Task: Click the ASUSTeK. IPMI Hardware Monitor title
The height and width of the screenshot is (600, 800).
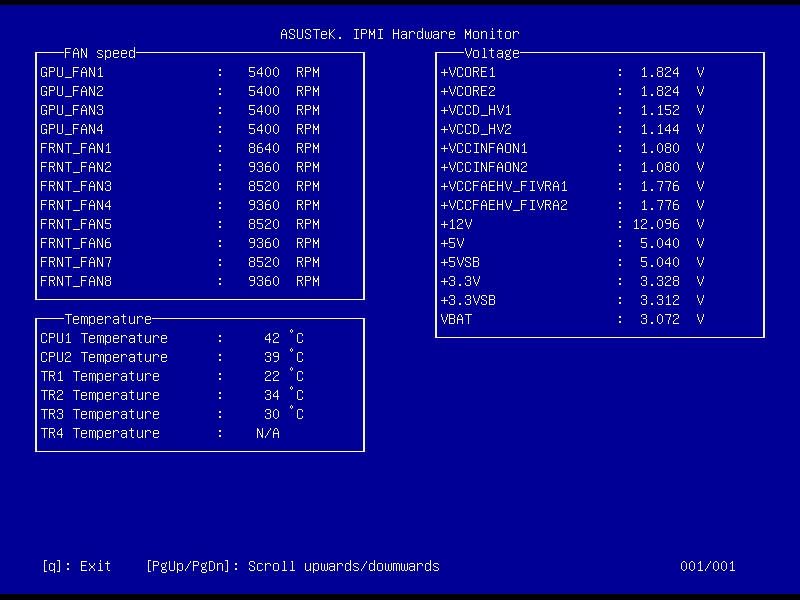Action: point(399,34)
